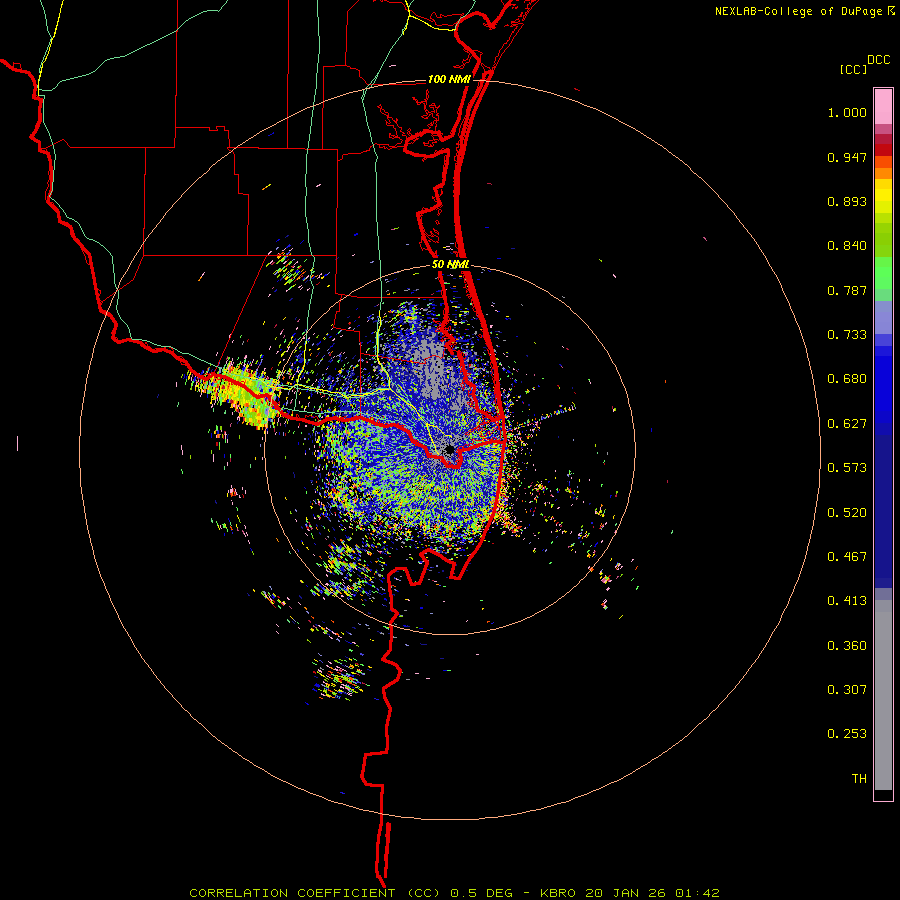Click the NEXLAB-College of DuPage credit text
Viewport: 900px width, 900px height.
coord(798,11)
